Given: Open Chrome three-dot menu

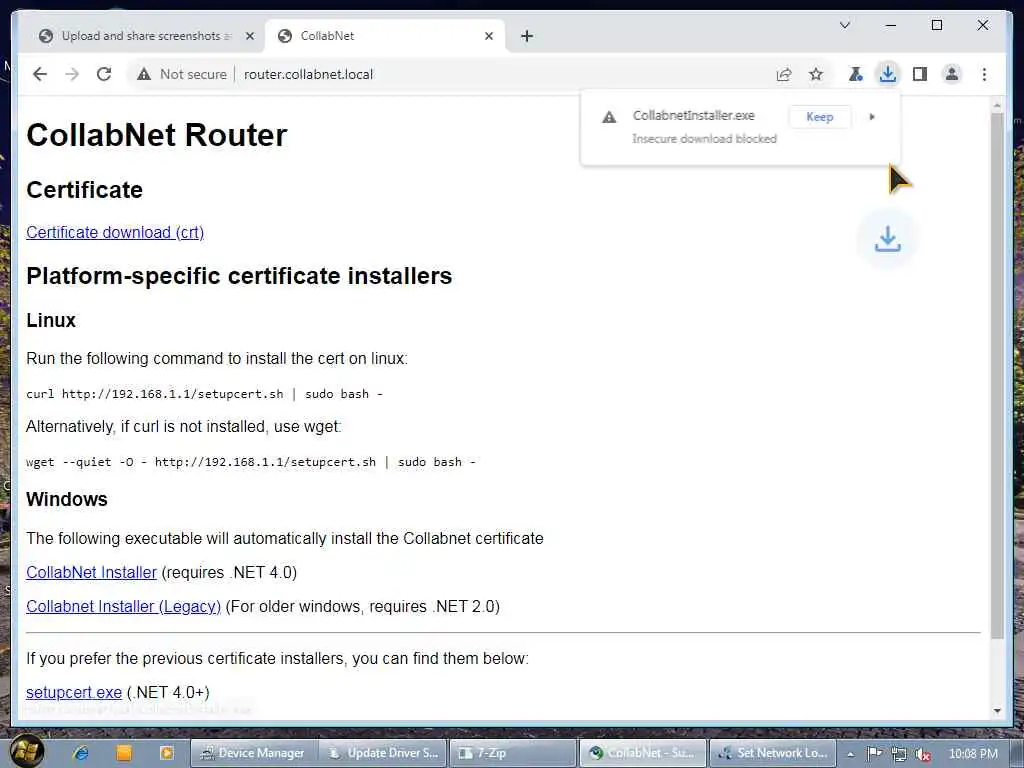Looking at the screenshot, I should (x=984, y=74).
